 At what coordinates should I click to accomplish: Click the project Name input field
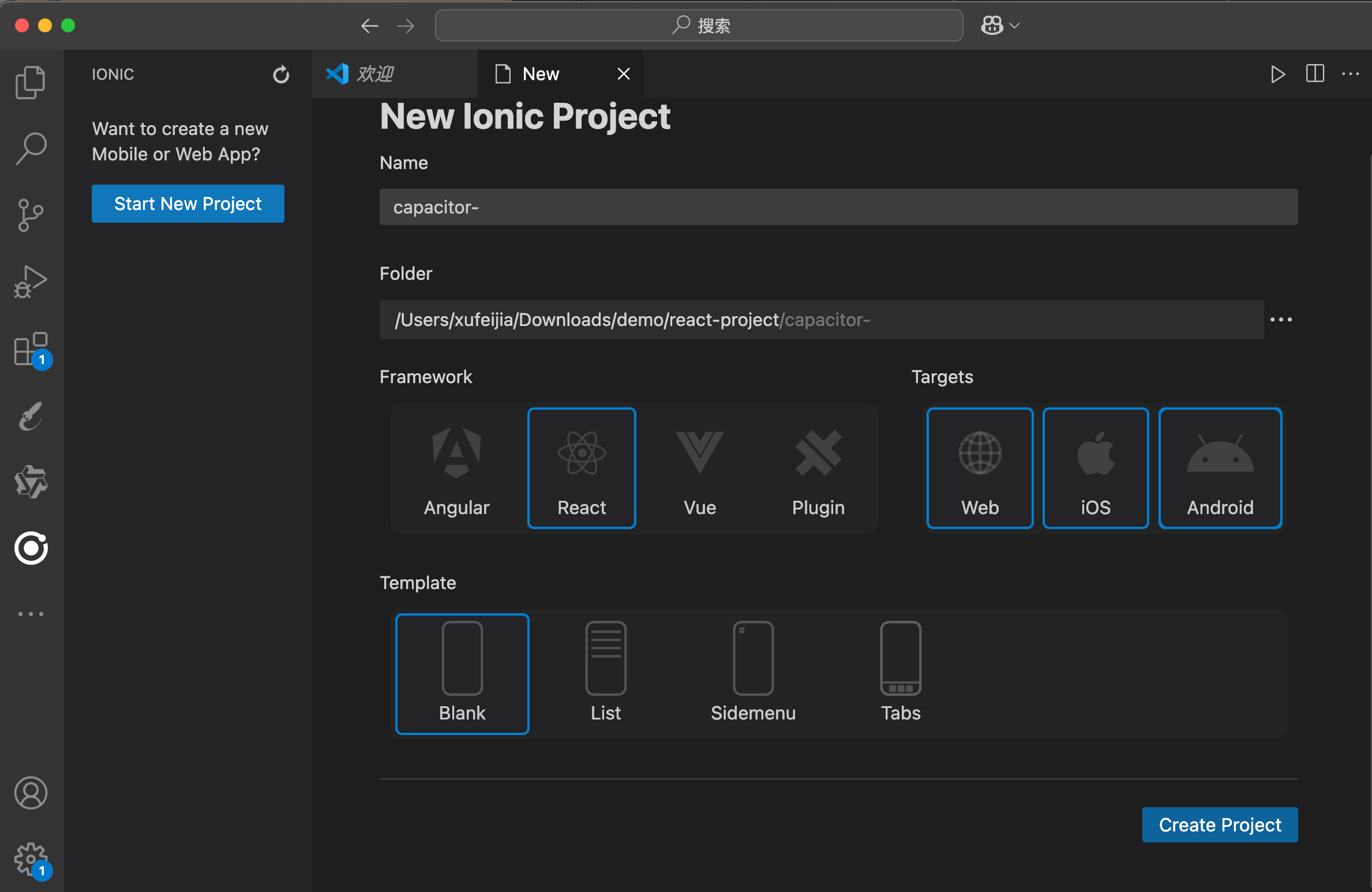coord(838,207)
